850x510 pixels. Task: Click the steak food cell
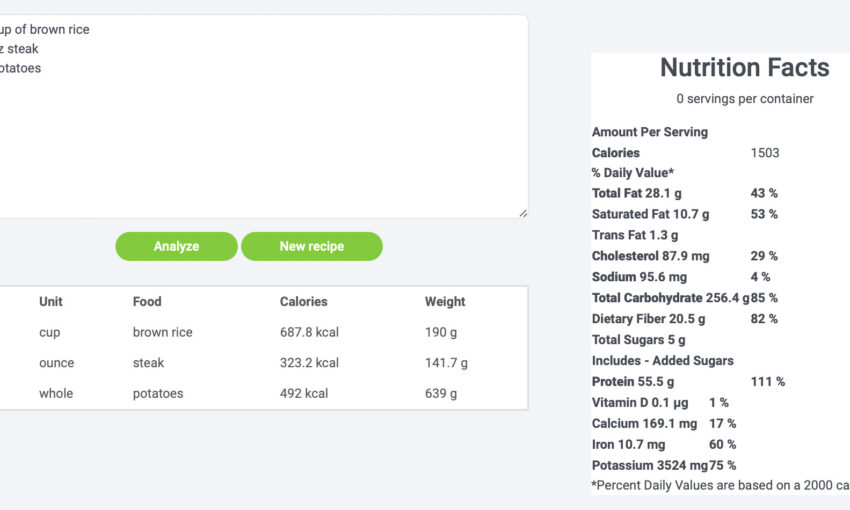[148, 363]
